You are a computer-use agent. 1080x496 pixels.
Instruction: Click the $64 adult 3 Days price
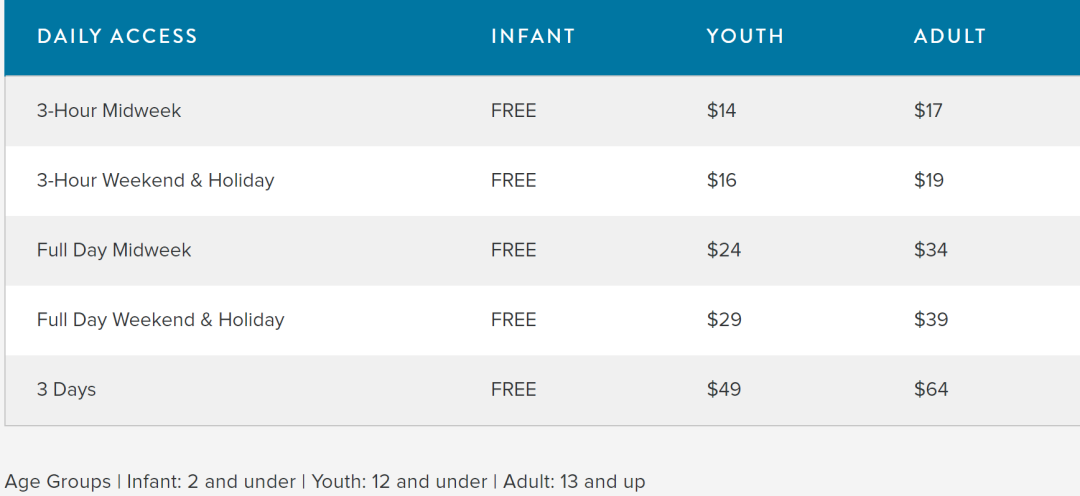930,390
